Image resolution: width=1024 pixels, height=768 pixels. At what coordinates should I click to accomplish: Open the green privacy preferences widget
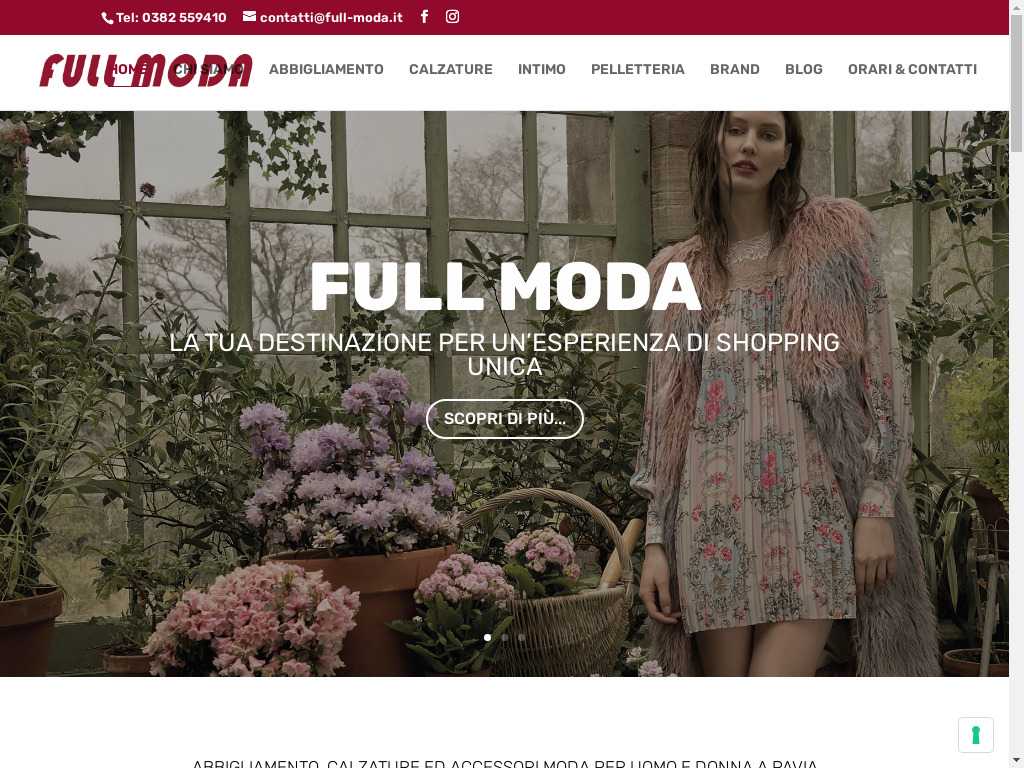(976, 735)
